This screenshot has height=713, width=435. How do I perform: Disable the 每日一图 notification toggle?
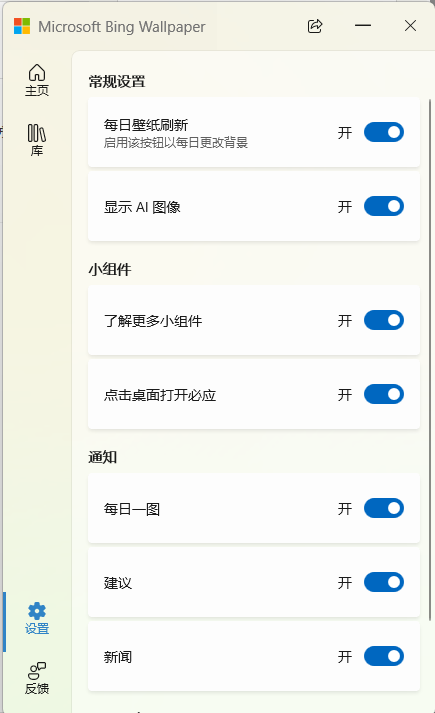[x=384, y=508]
